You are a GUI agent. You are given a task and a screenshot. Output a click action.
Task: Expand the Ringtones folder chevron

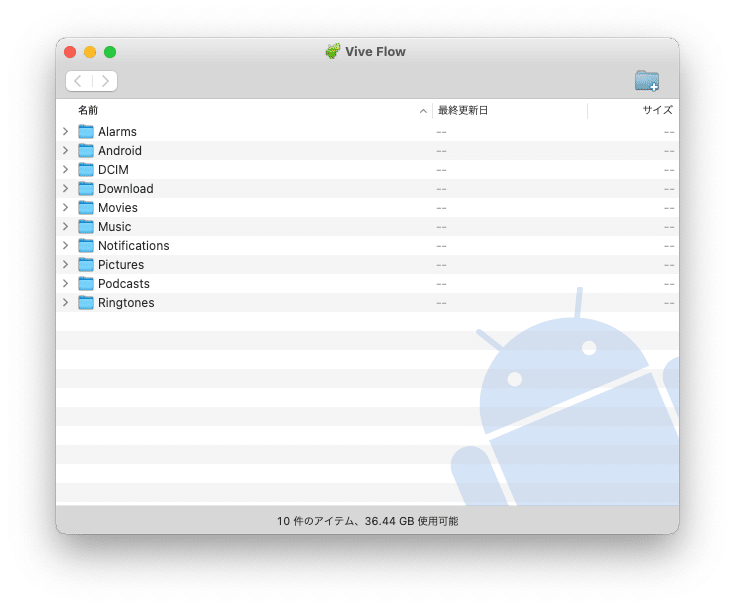(x=66, y=302)
